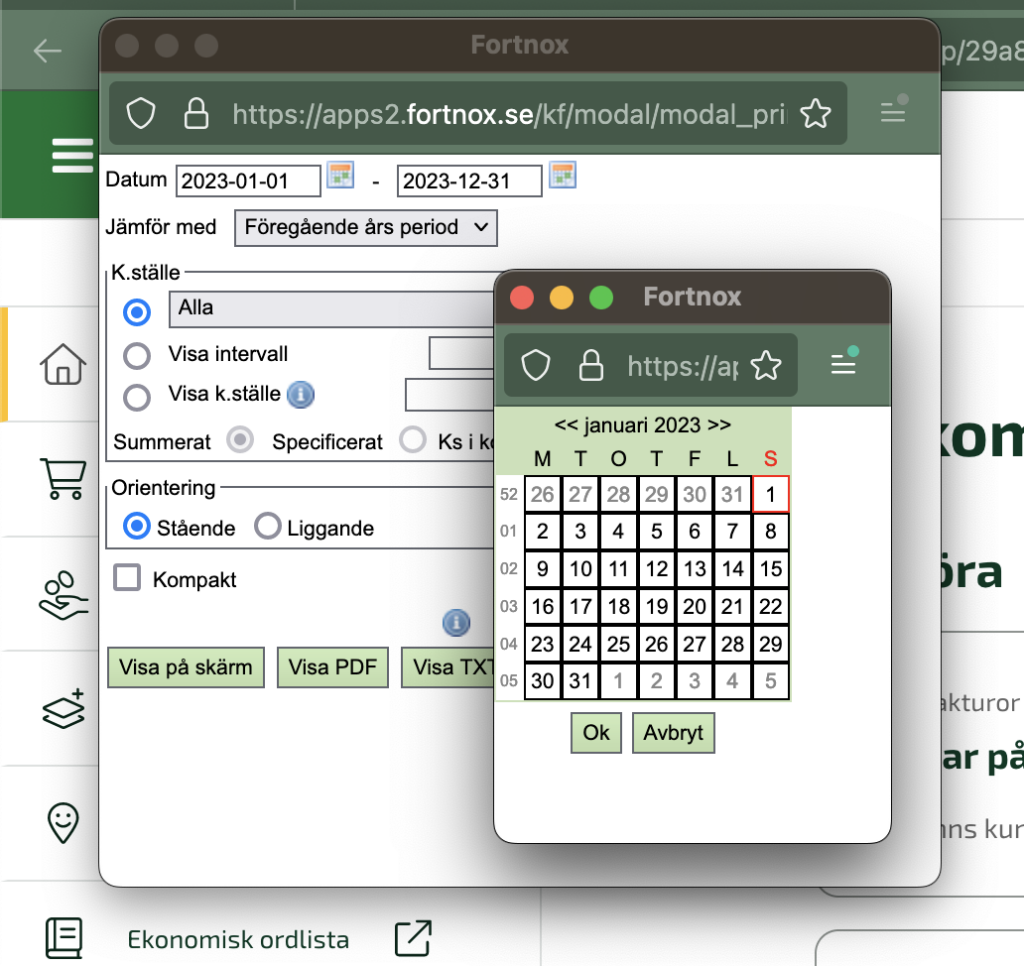The width and height of the screenshot is (1024, 966).
Task: Click info icon above Visa TXT button
Action: [456, 622]
